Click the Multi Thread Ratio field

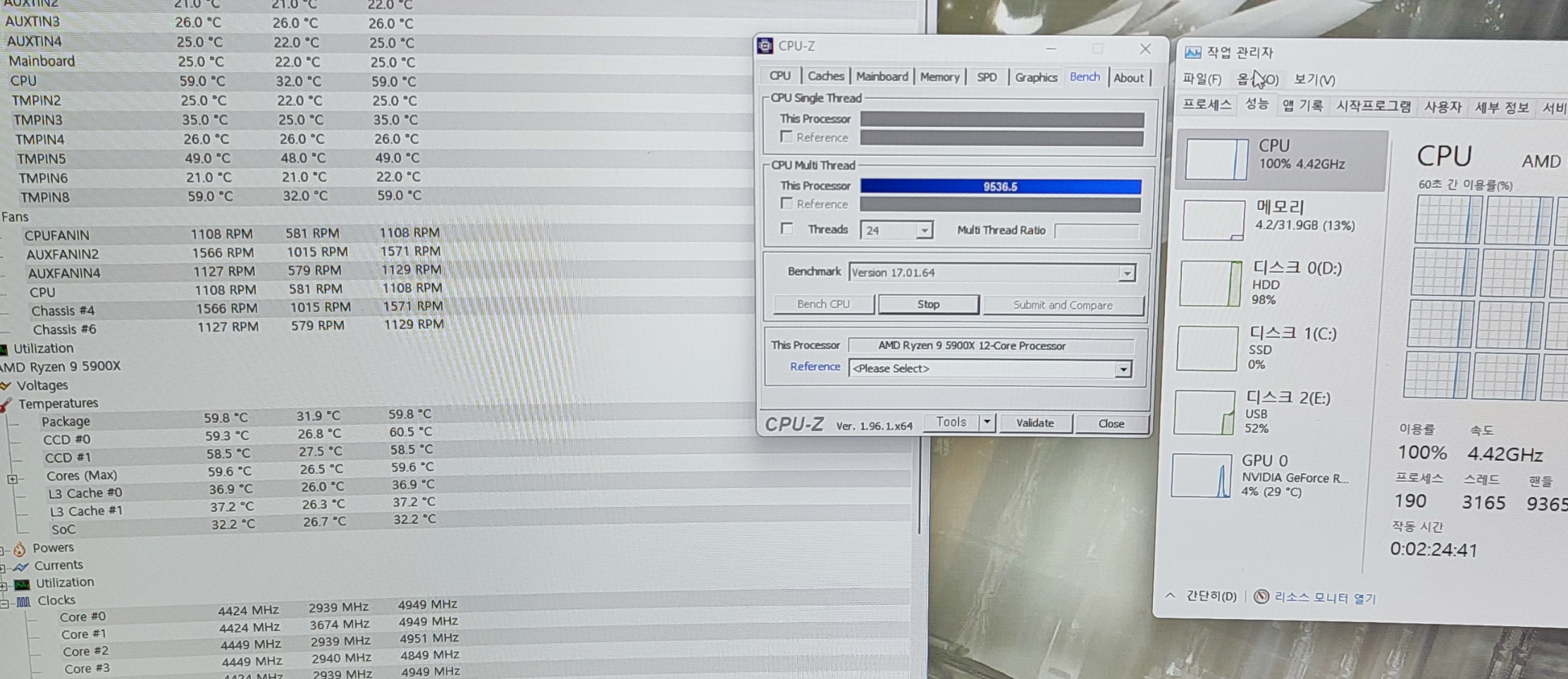tap(1097, 231)
